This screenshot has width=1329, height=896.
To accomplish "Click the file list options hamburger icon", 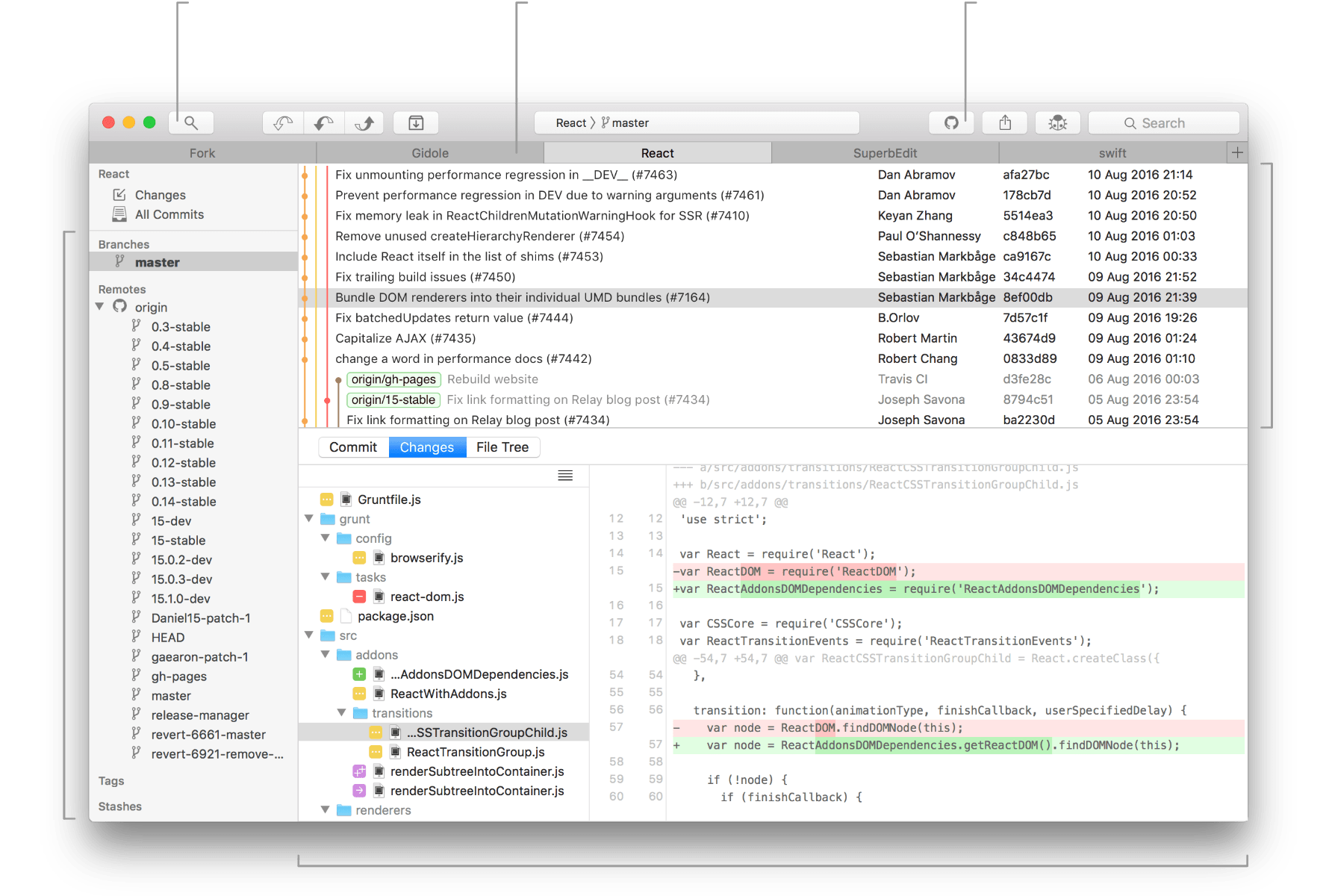I will [565, 476].
